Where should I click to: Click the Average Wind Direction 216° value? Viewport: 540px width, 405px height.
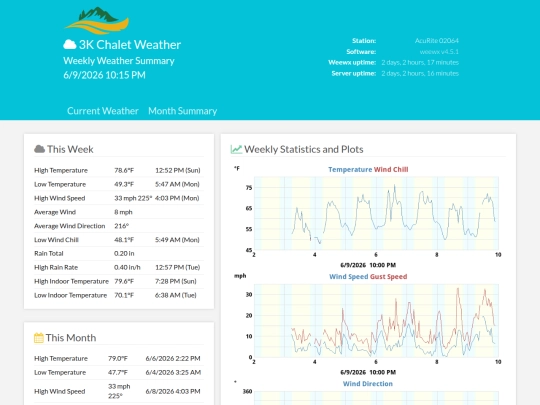[122, 226]
